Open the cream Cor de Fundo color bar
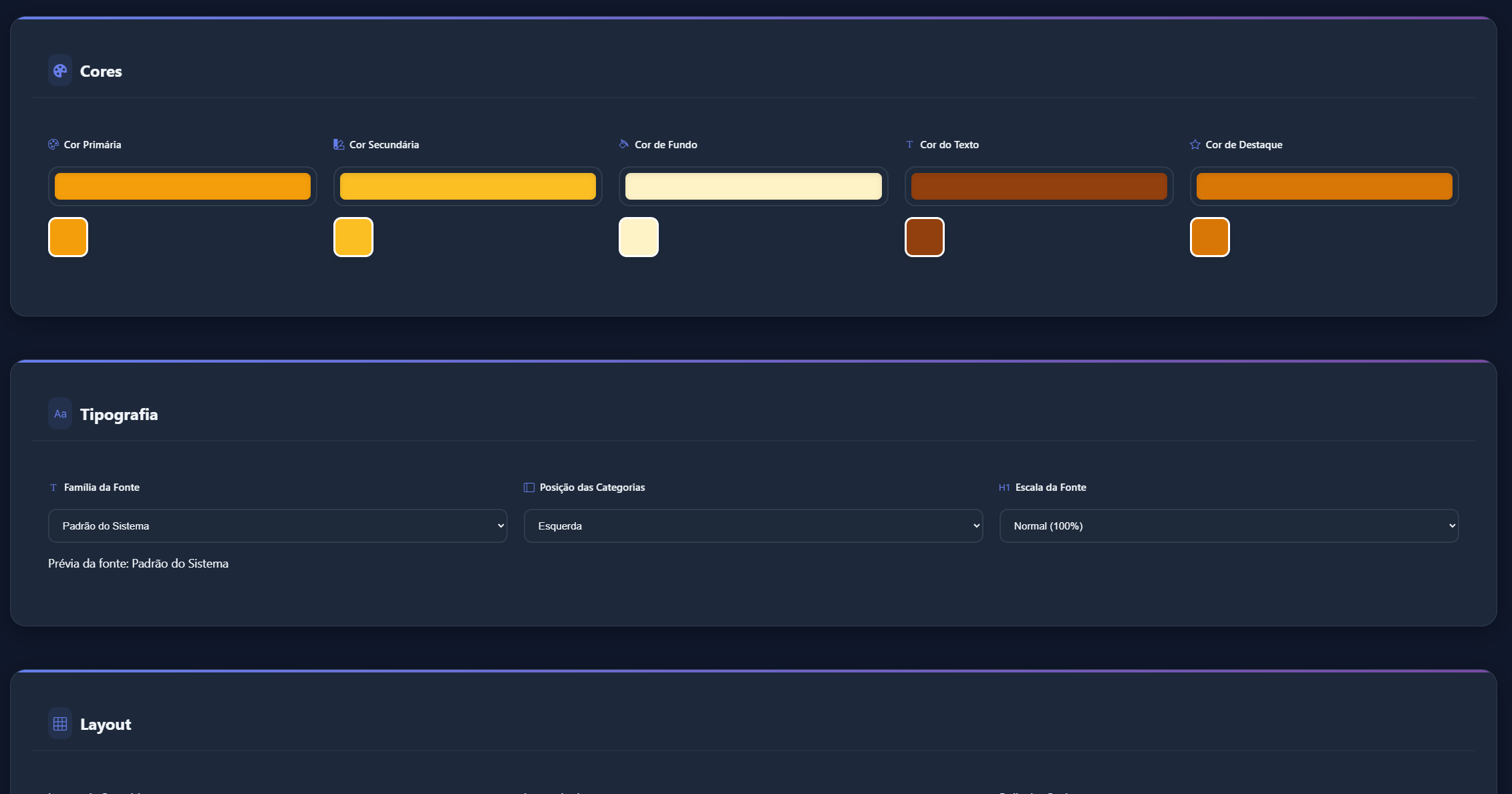The image size is (1512, 794). coord(753,186)
